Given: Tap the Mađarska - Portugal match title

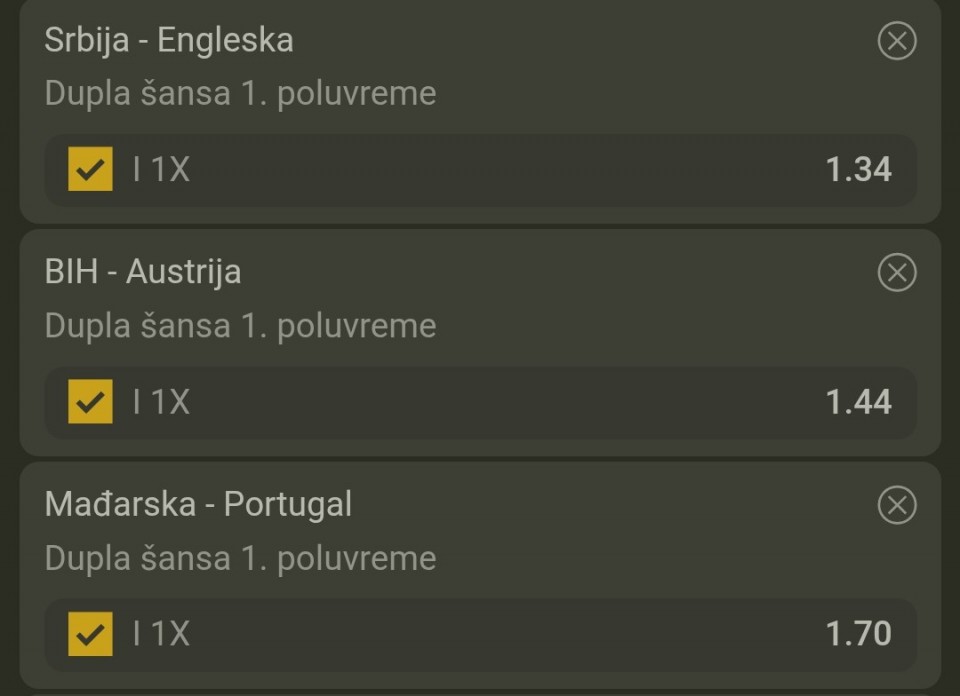Looking at the screenshot, I should (x=198, y=504).
